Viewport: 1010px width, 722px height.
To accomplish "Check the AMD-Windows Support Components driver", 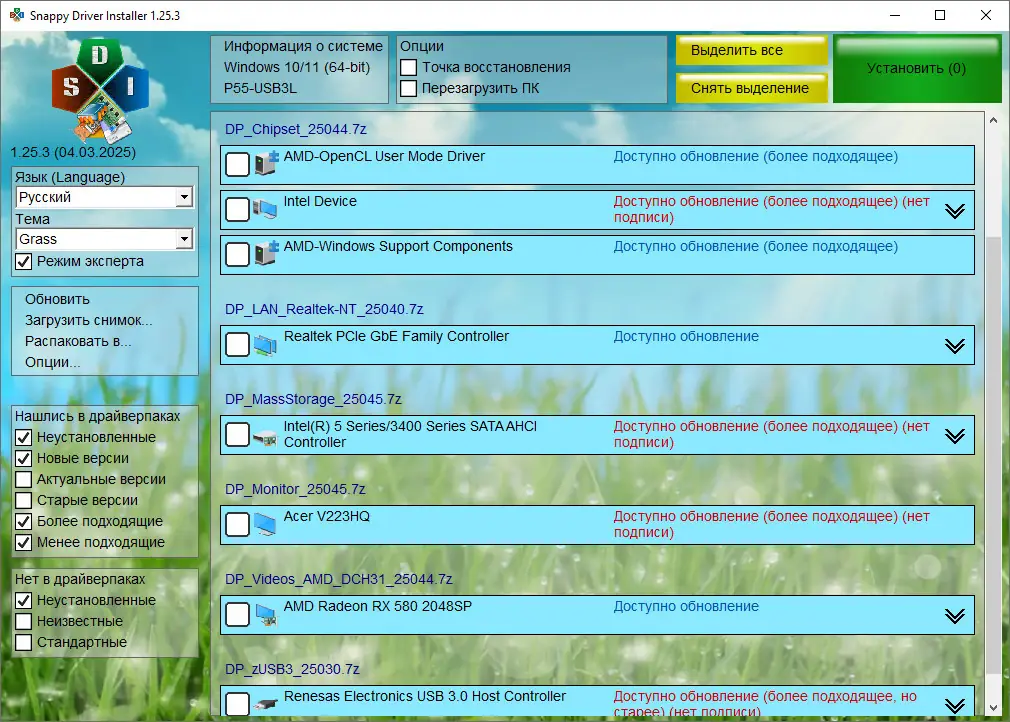I will pyautogui.click(x=237, y=254).
